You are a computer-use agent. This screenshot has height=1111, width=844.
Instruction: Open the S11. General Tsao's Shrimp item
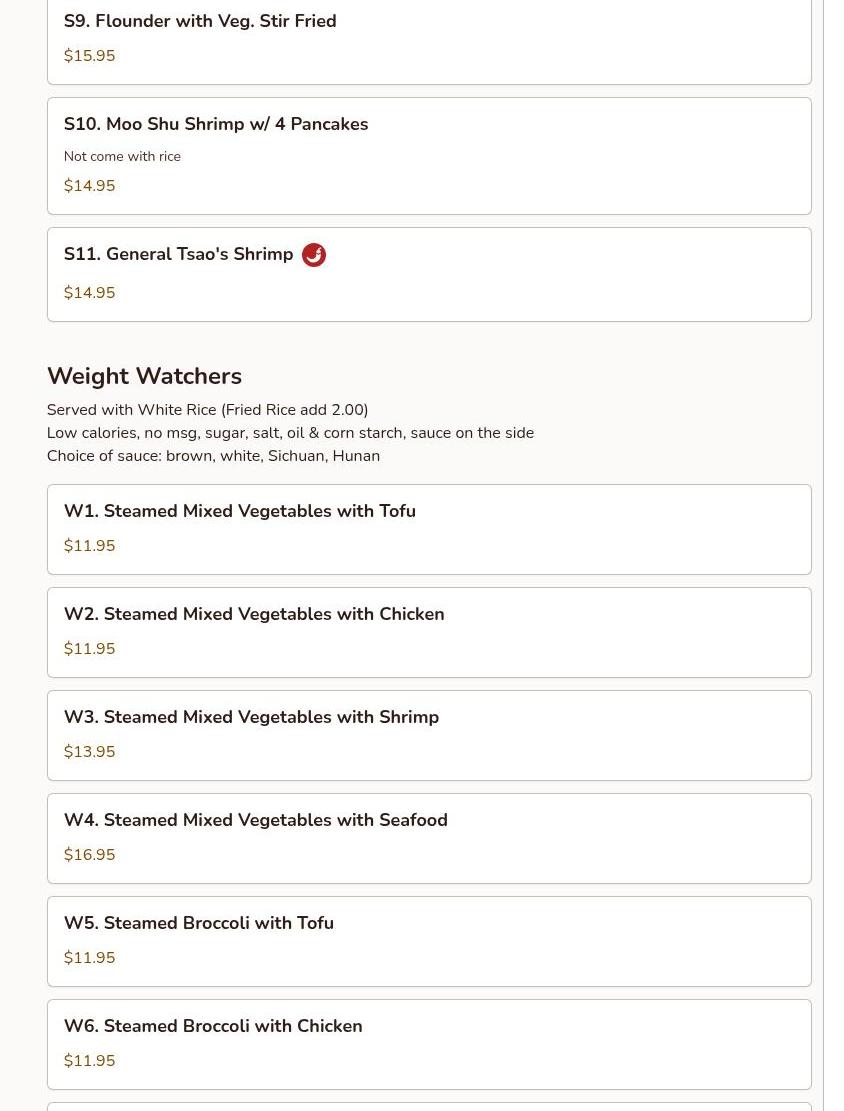point(178,254)
